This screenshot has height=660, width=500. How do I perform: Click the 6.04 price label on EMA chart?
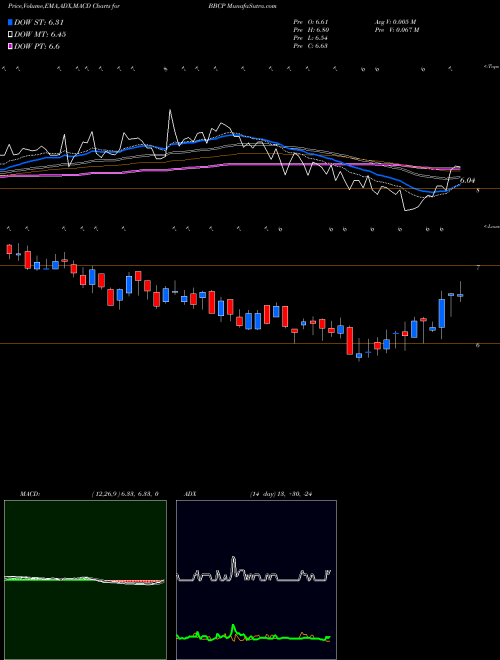(468, 181)
